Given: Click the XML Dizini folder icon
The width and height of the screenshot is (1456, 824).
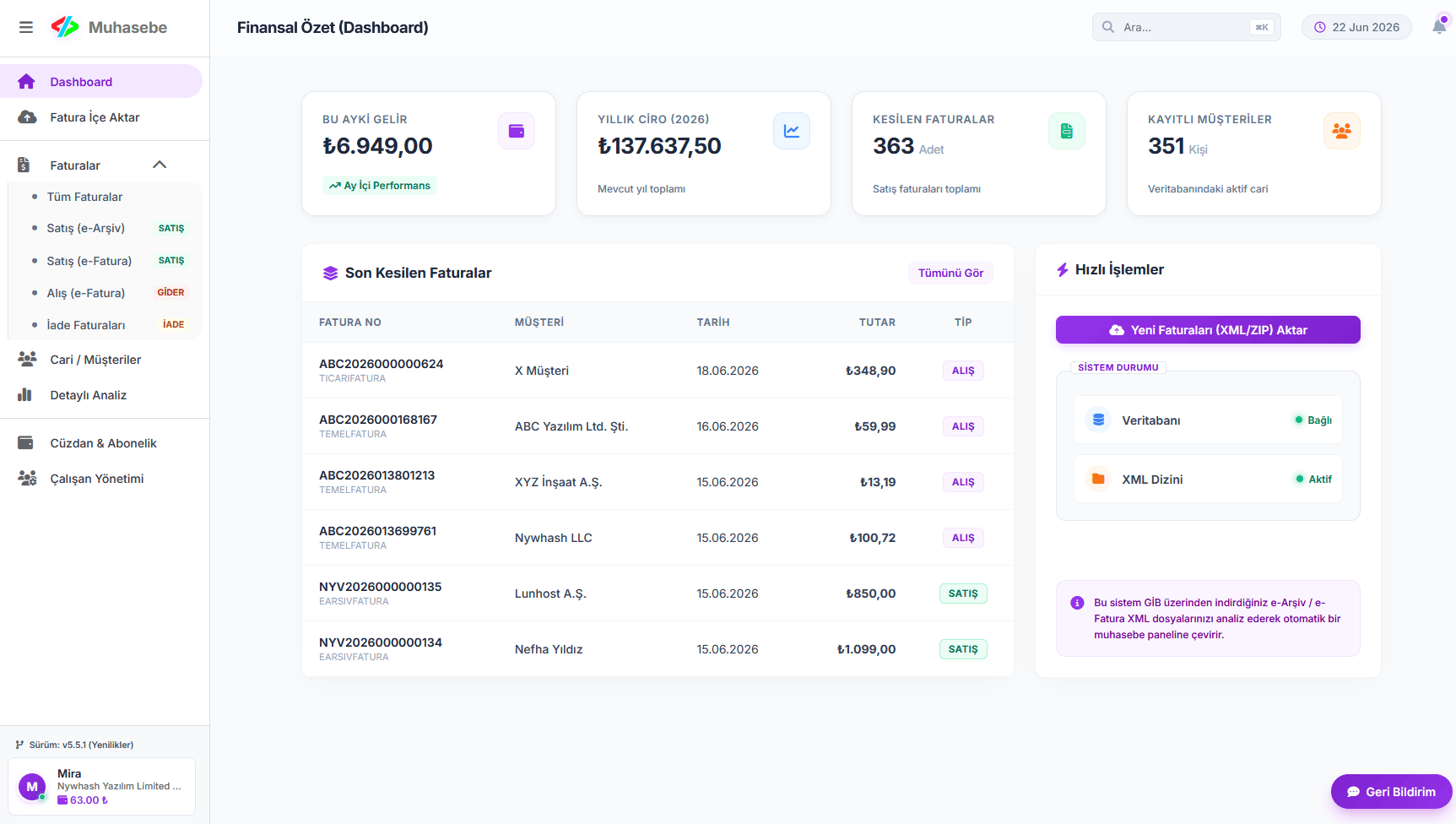Looking at the screenshot, I should tap(1098, 479).
